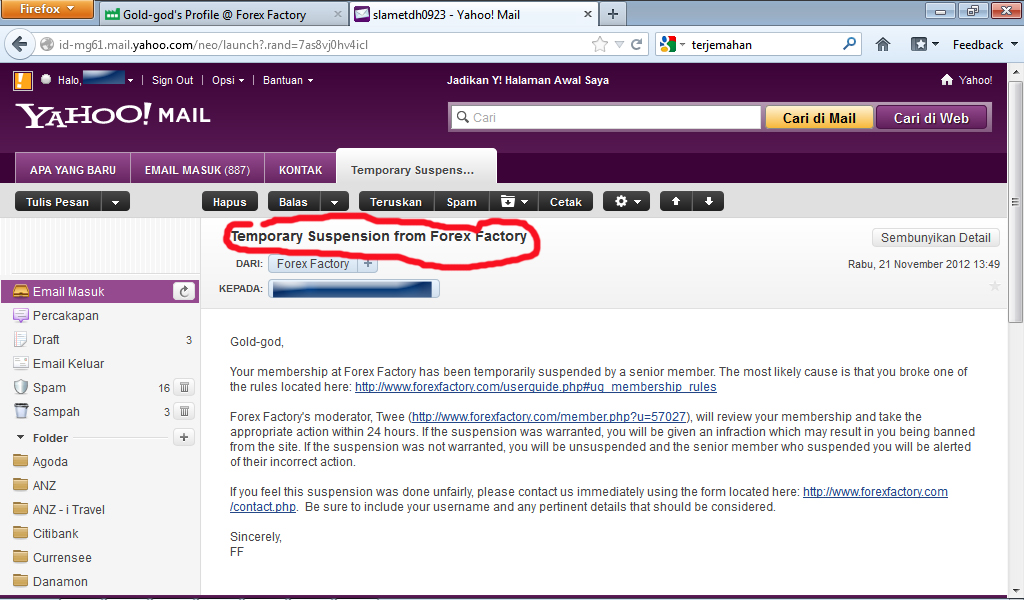
Task: Reload the page with the refresh icon
Action: click(637, 44)
